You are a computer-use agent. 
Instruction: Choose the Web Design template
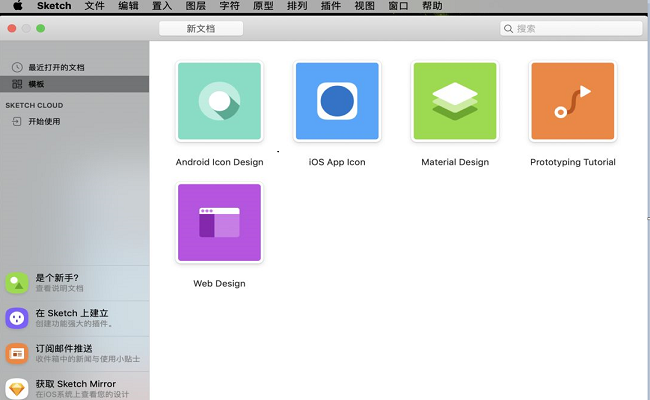(x=219, y=225)
